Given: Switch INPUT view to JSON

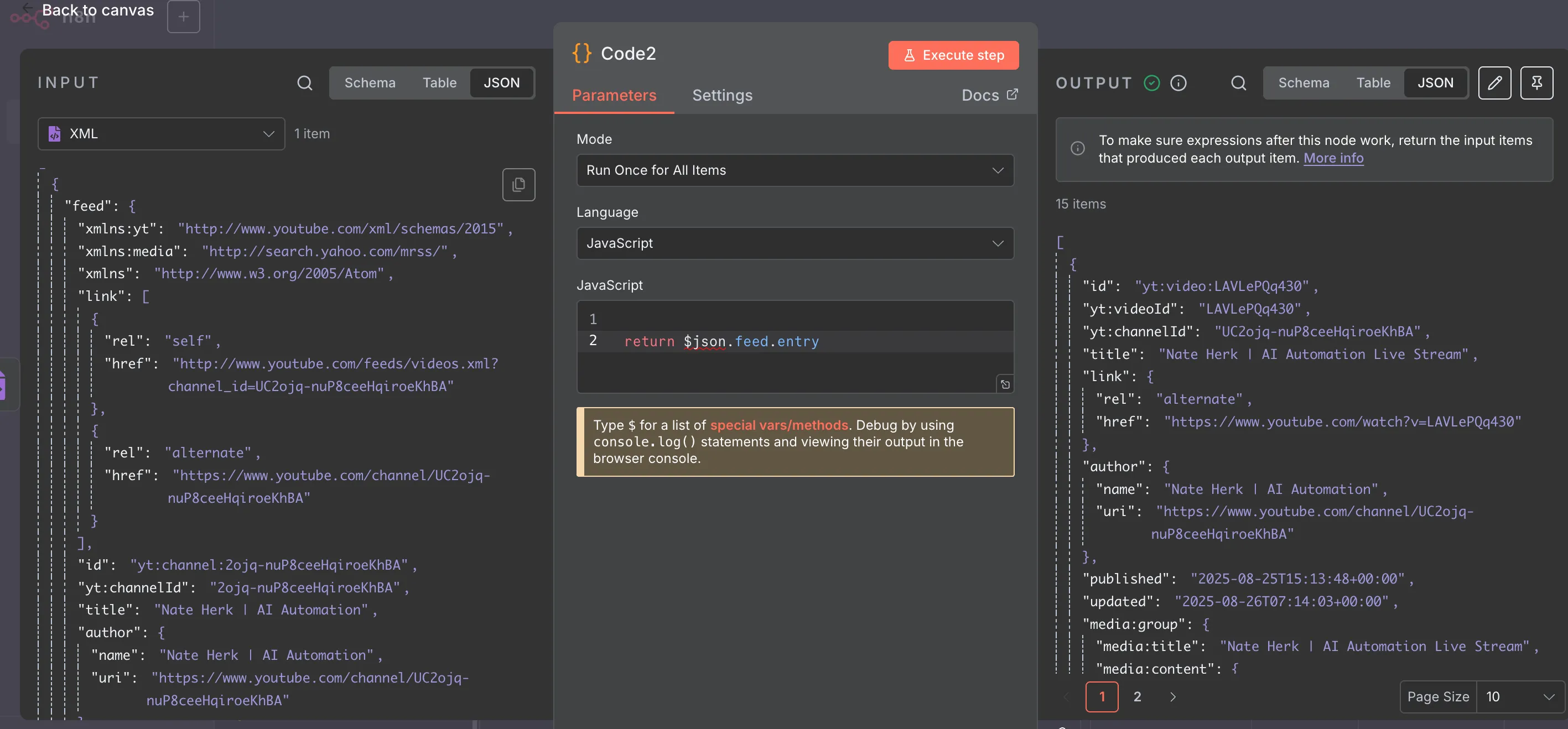Looking at the screenshot, I should [502, 83].
